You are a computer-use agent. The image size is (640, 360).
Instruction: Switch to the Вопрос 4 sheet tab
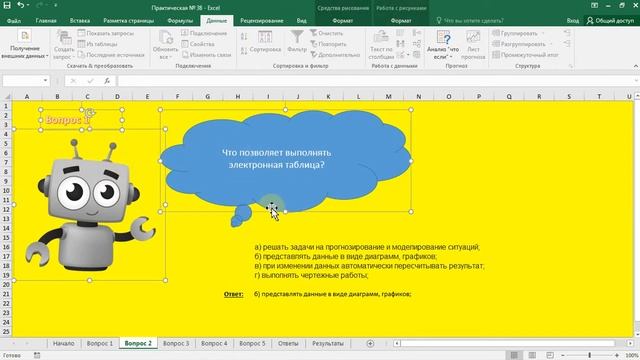pyautogui.click(x=214, y=343)
